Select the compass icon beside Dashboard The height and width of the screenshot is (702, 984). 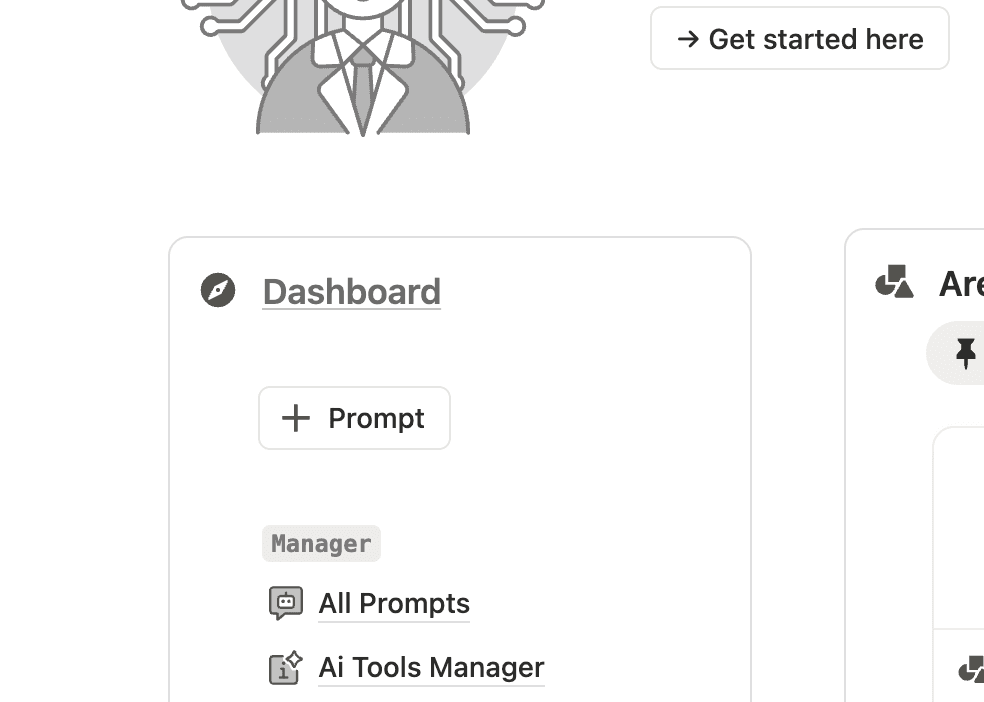pyautogui.click(x=218, y=290)
